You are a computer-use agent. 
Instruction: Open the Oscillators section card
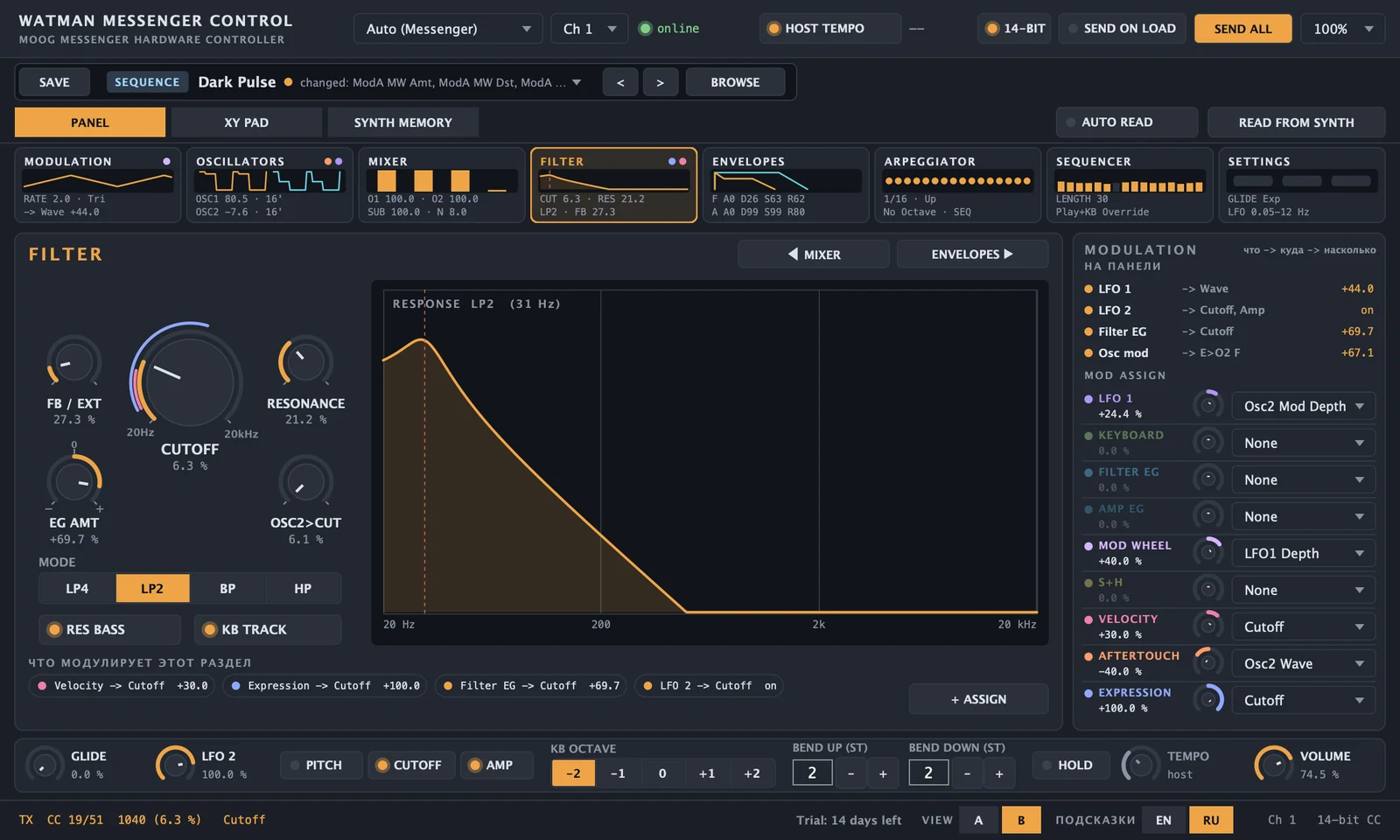coord(269,185)
